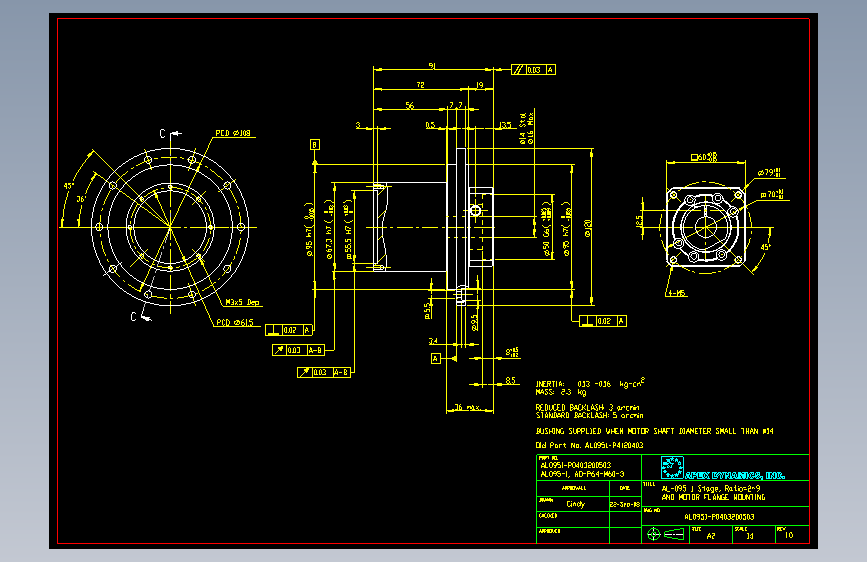
Task: Click the 'BUSHING SUPPLIED' note line
Action: click(x=655, y=431)
